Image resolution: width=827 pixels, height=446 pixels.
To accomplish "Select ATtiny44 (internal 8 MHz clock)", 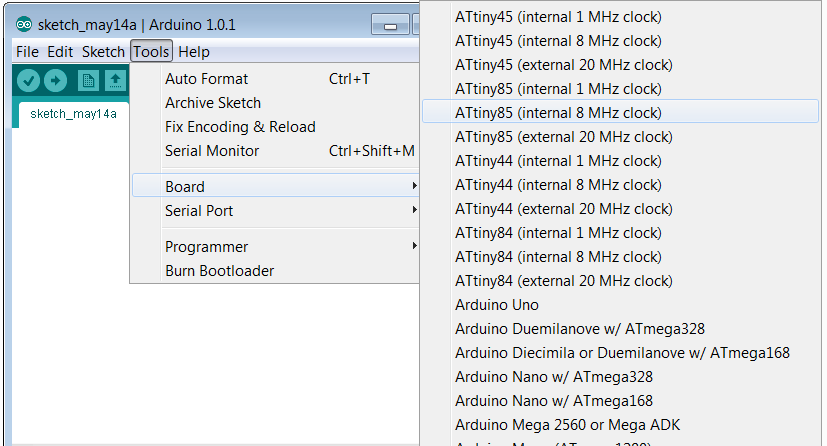I will pyautogui.click(x=620, y=185).
